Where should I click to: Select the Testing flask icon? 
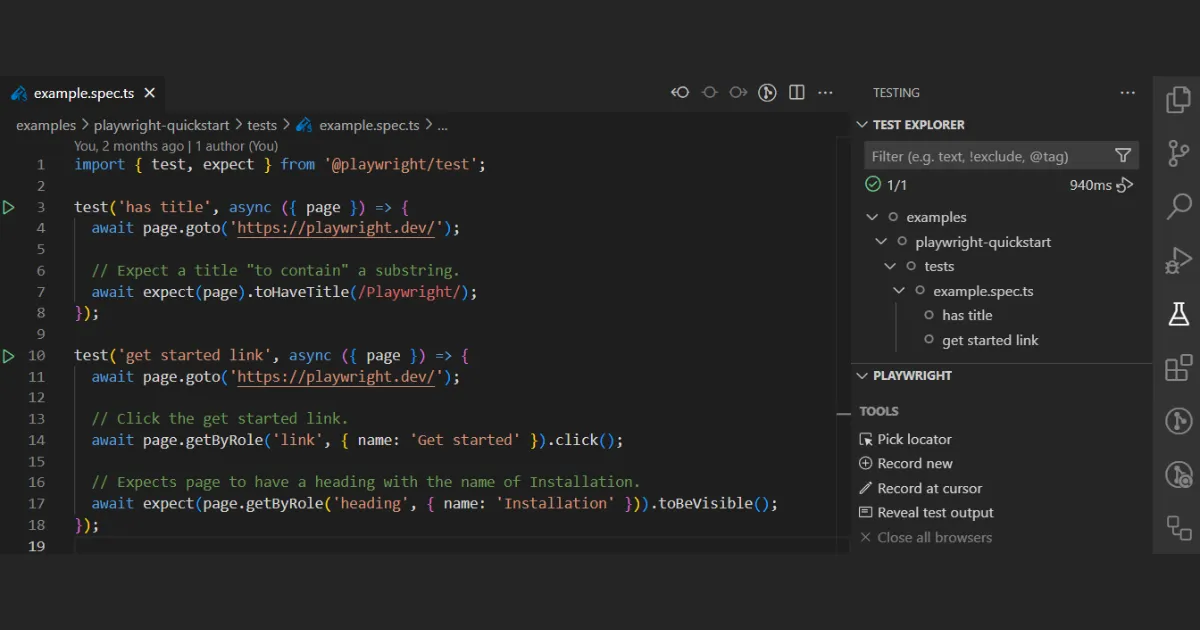[1179, 314]
